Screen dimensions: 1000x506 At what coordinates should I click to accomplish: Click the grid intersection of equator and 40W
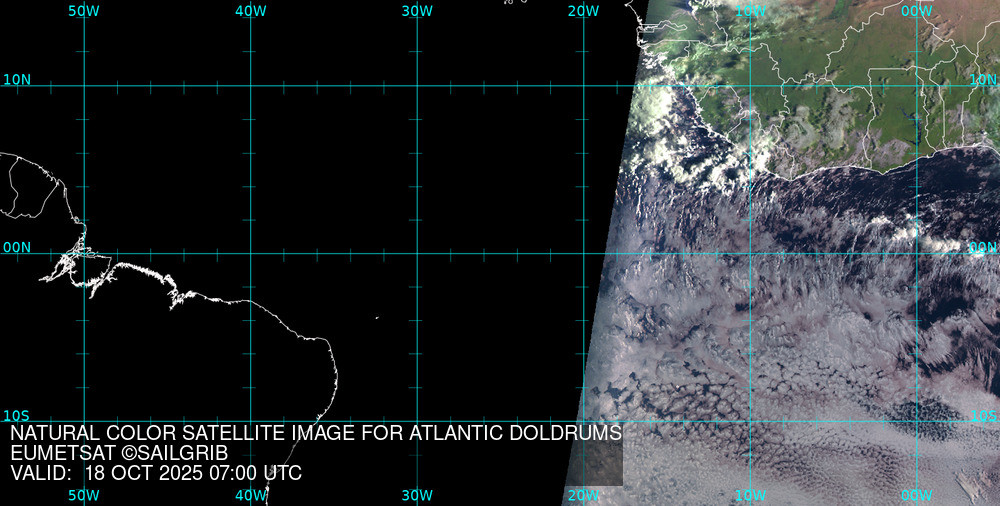(x=250, y=253)
